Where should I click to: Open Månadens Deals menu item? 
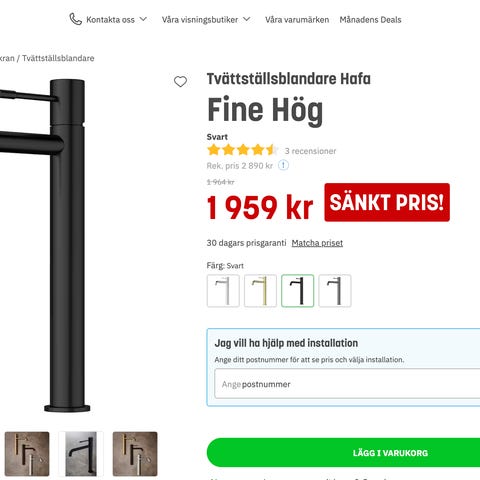[x=370, y=20]
